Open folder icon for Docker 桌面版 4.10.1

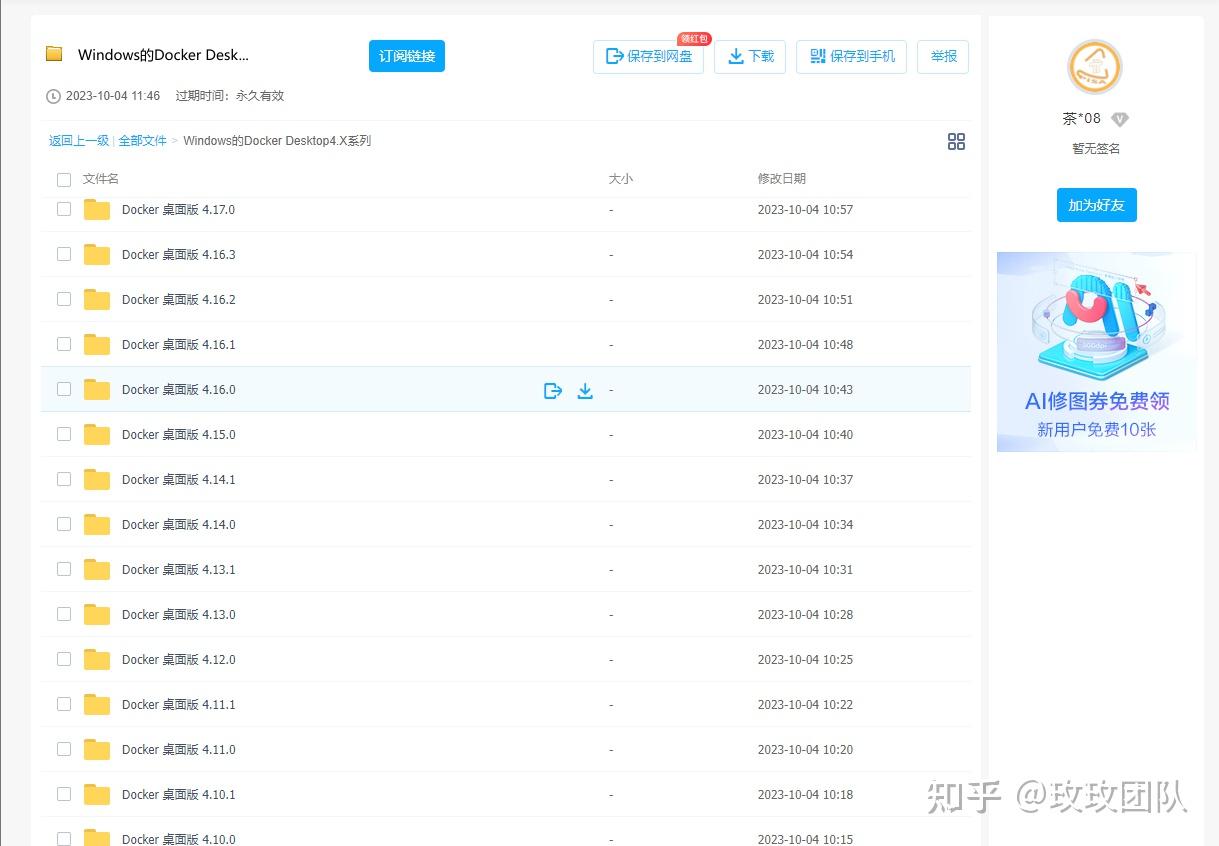97,794
